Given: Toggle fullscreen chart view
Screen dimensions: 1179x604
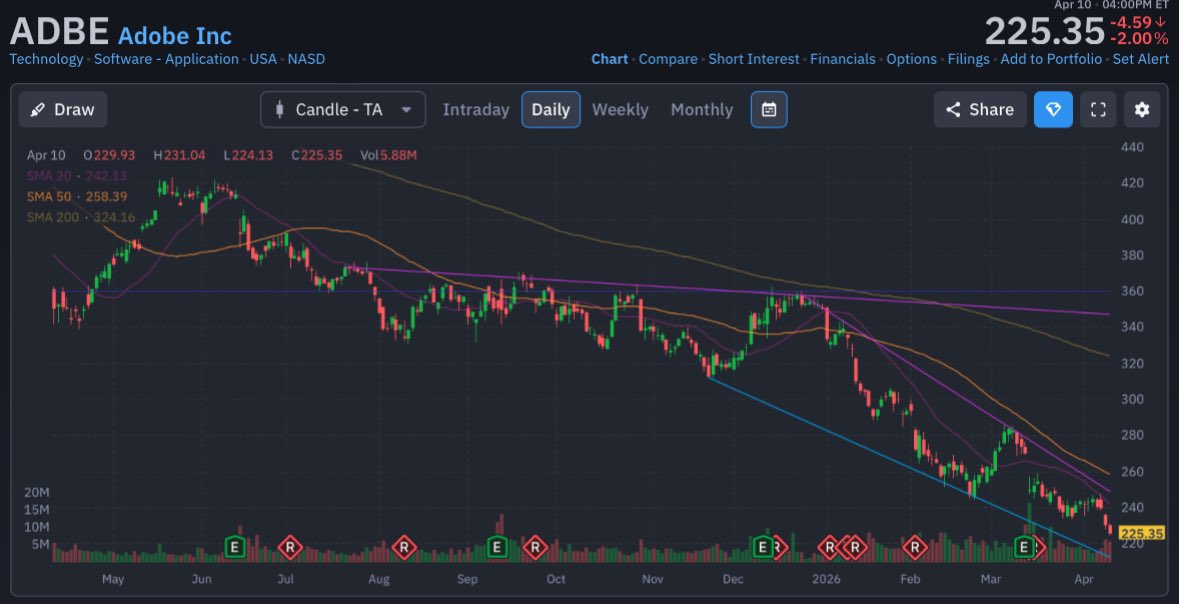Looking at the screenshot, I should pyautogui.click(x=1098, y=110).
